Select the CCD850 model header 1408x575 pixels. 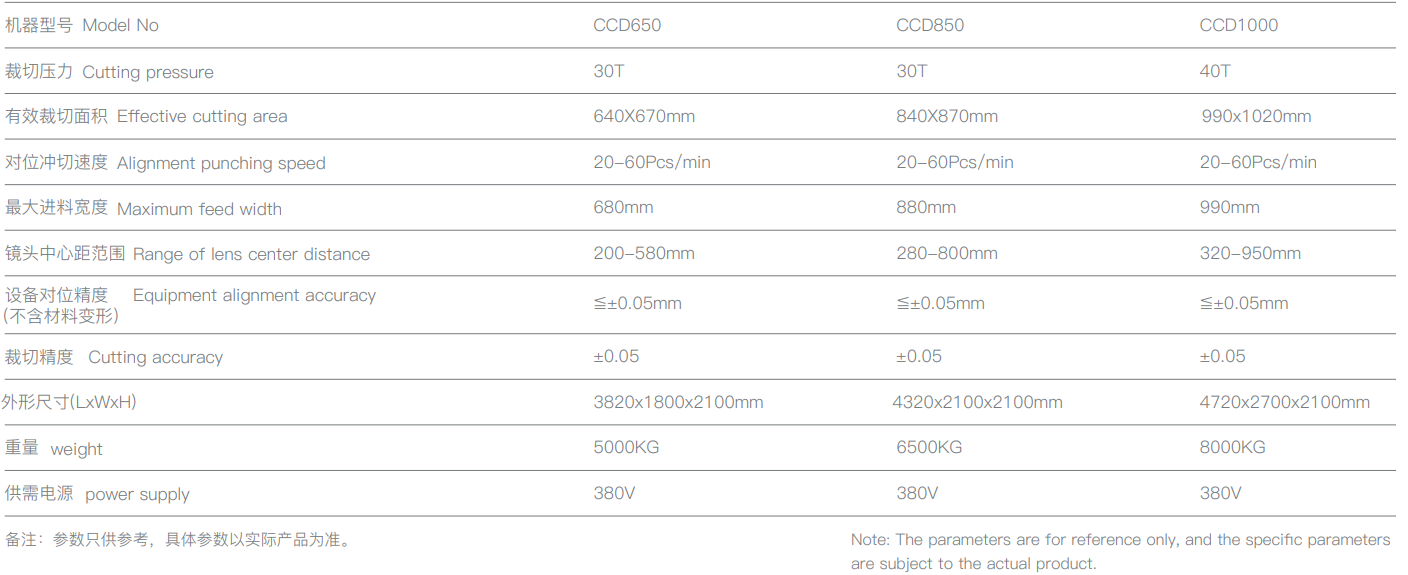pyautogui.click(x=930, y=25)
